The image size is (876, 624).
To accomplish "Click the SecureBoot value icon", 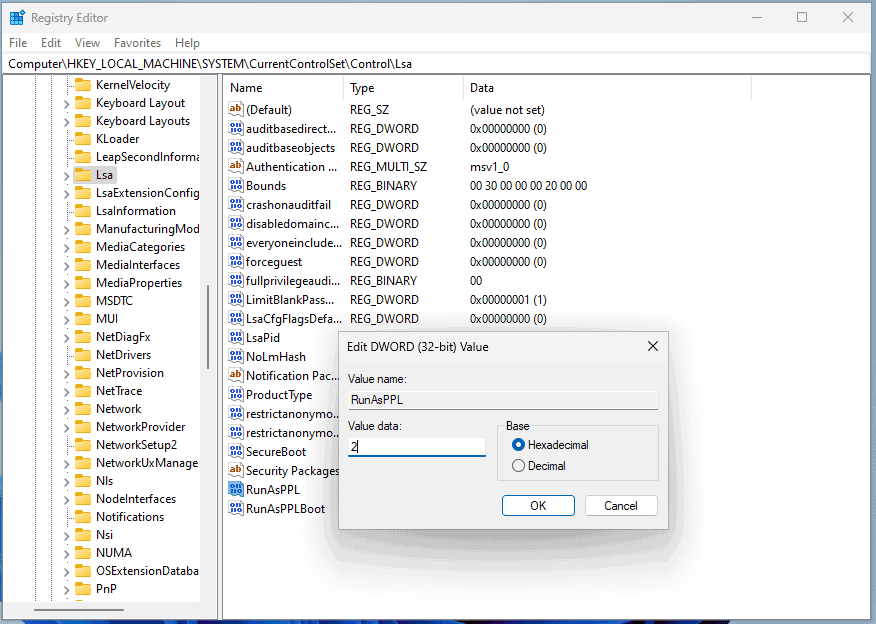I will [236, 451].
